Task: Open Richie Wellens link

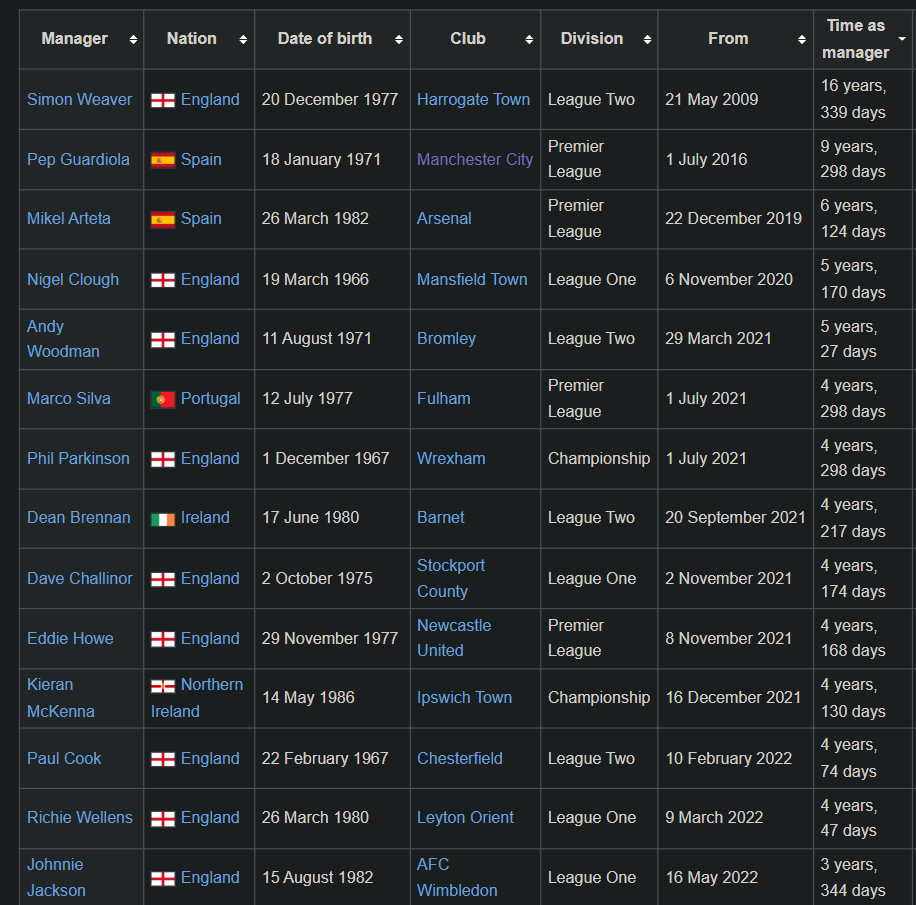Action: [79, 817]
